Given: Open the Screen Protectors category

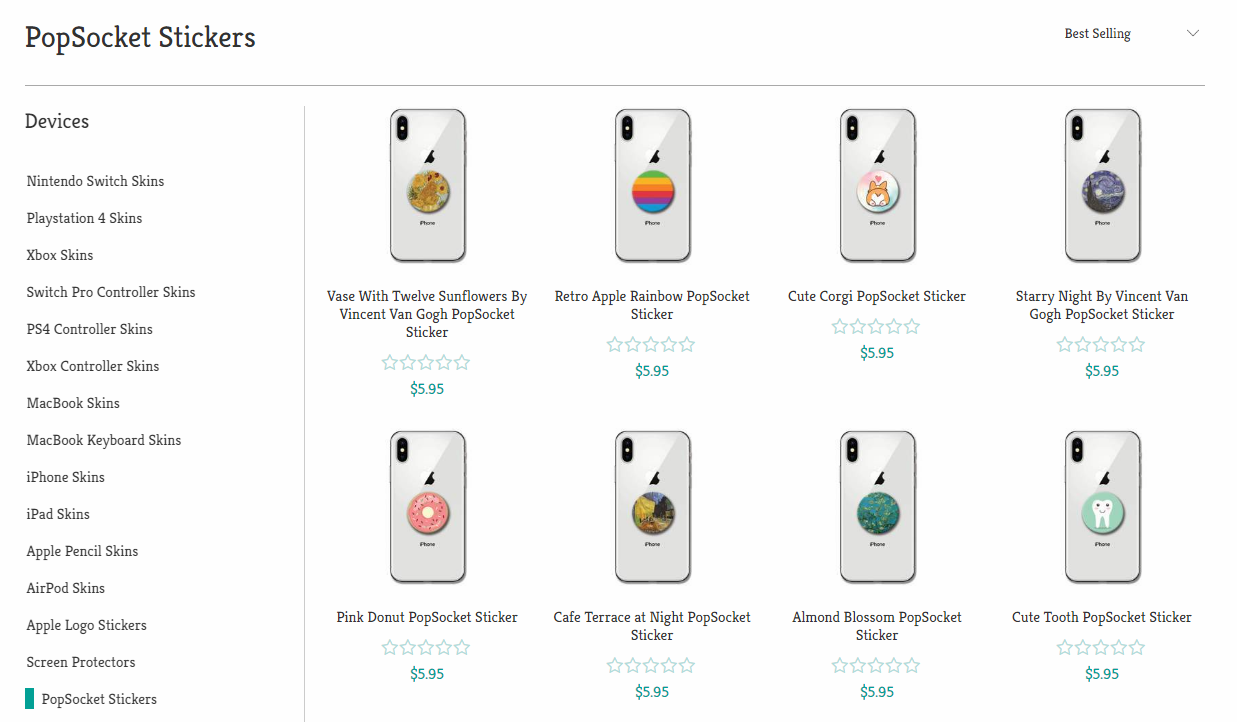Looking at the screenshot, I should [x=81, y=662].
